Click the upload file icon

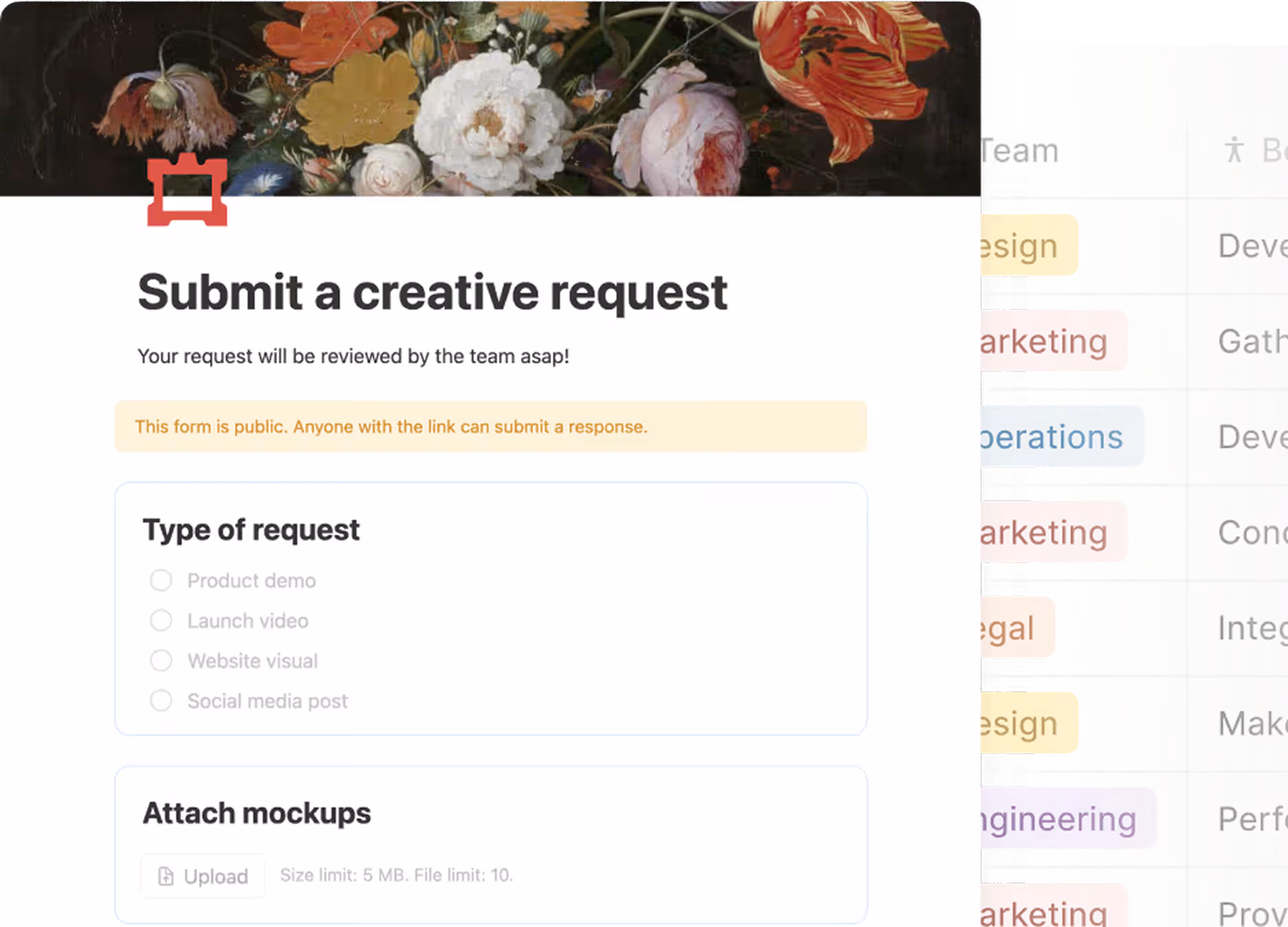[x=166, y=876]
